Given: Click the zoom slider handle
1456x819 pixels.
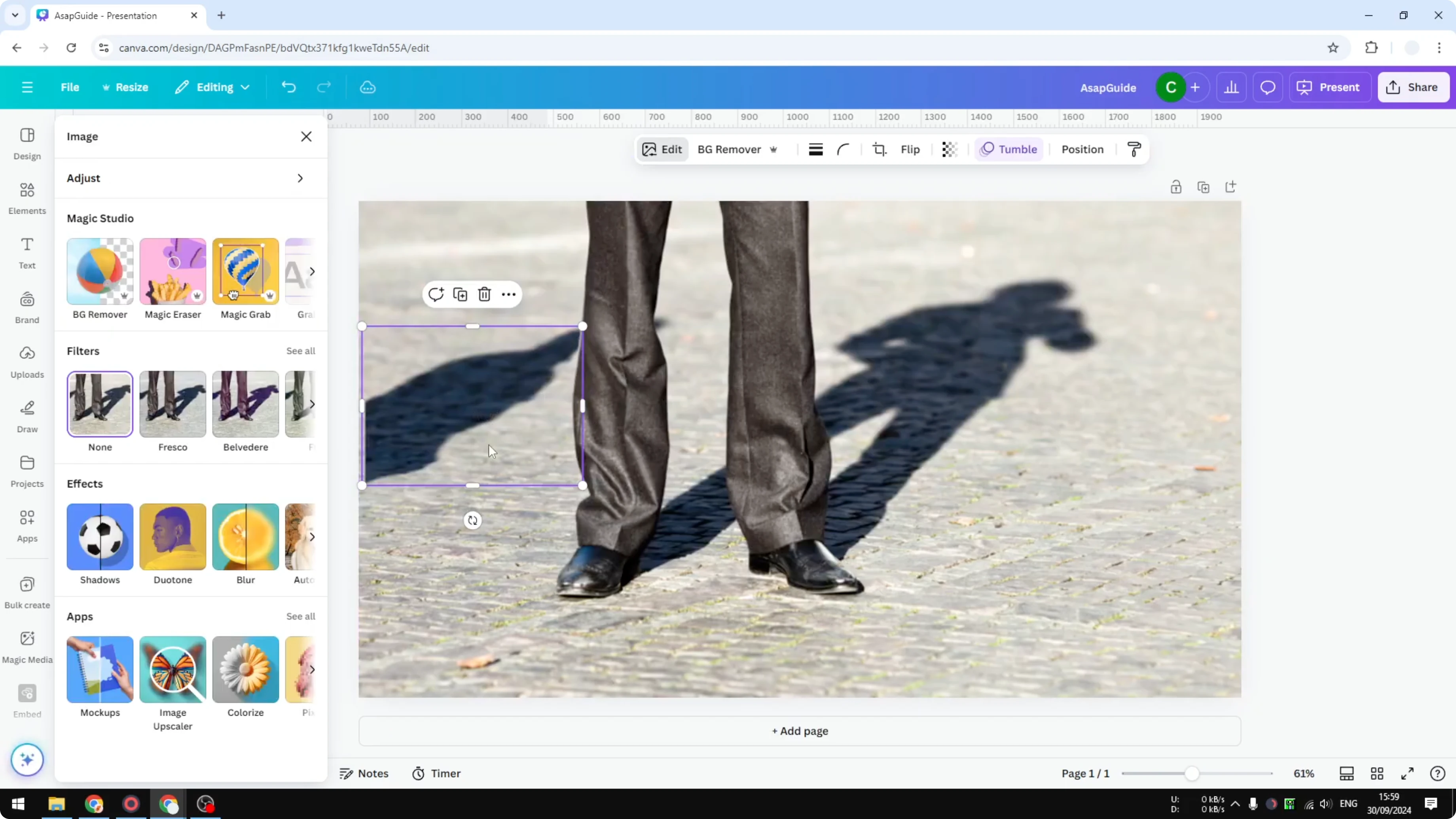Looking at the screenshot, I should 1191,773.
